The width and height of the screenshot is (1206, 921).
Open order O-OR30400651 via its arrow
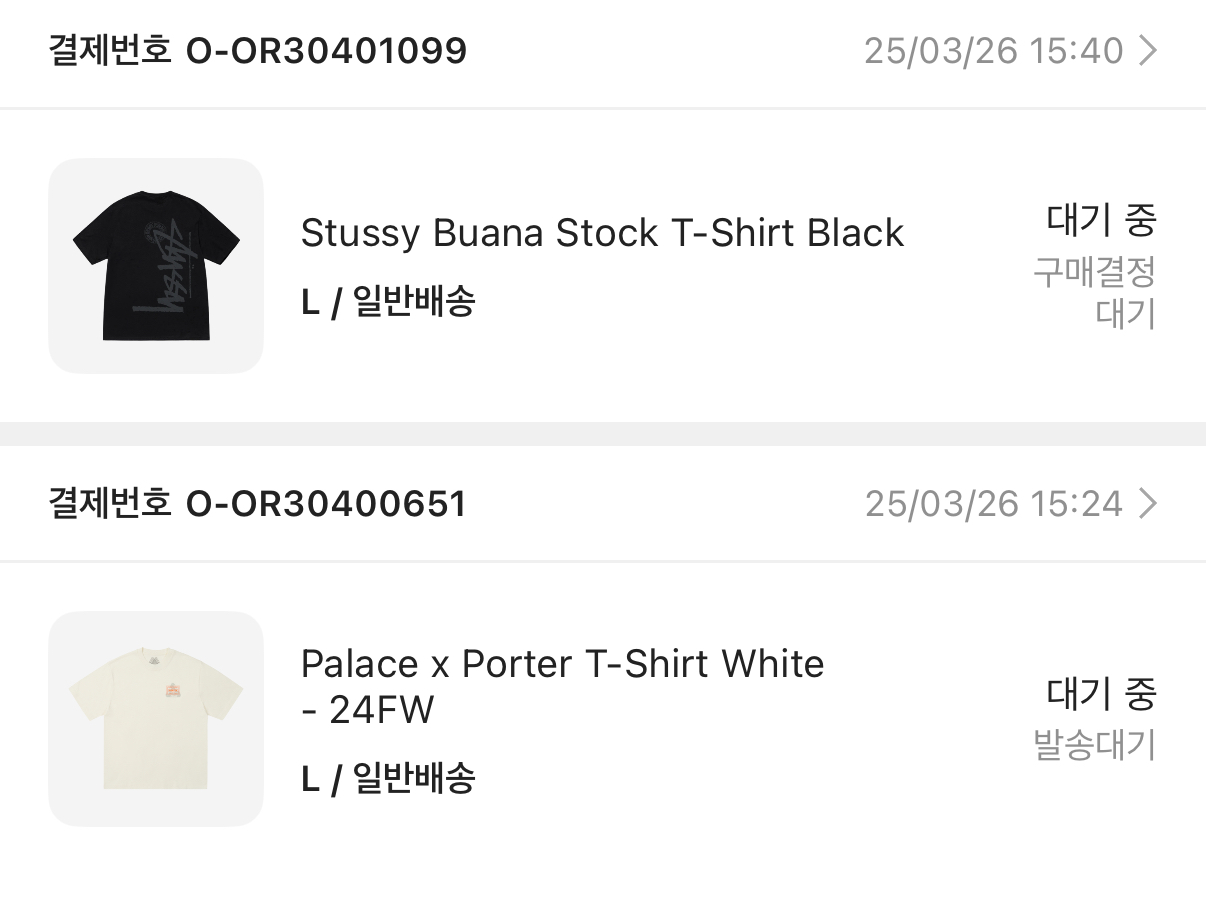point(1148,504)
